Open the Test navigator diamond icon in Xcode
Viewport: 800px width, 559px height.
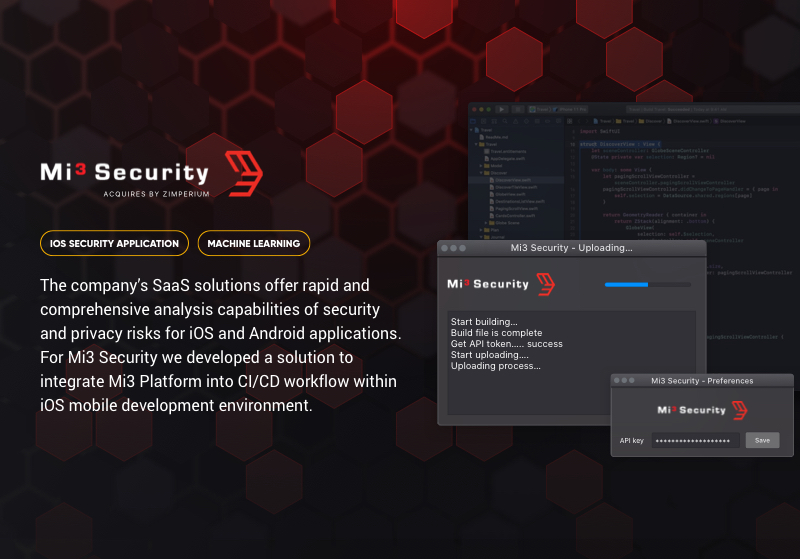(x=527, y=121)
